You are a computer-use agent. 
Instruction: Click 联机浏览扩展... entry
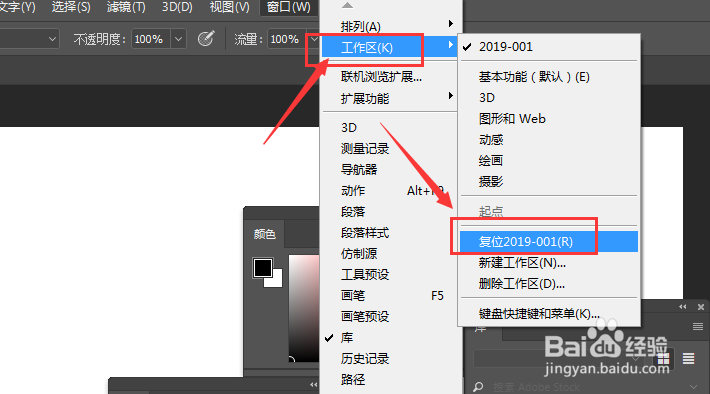(x=389, y=77)
